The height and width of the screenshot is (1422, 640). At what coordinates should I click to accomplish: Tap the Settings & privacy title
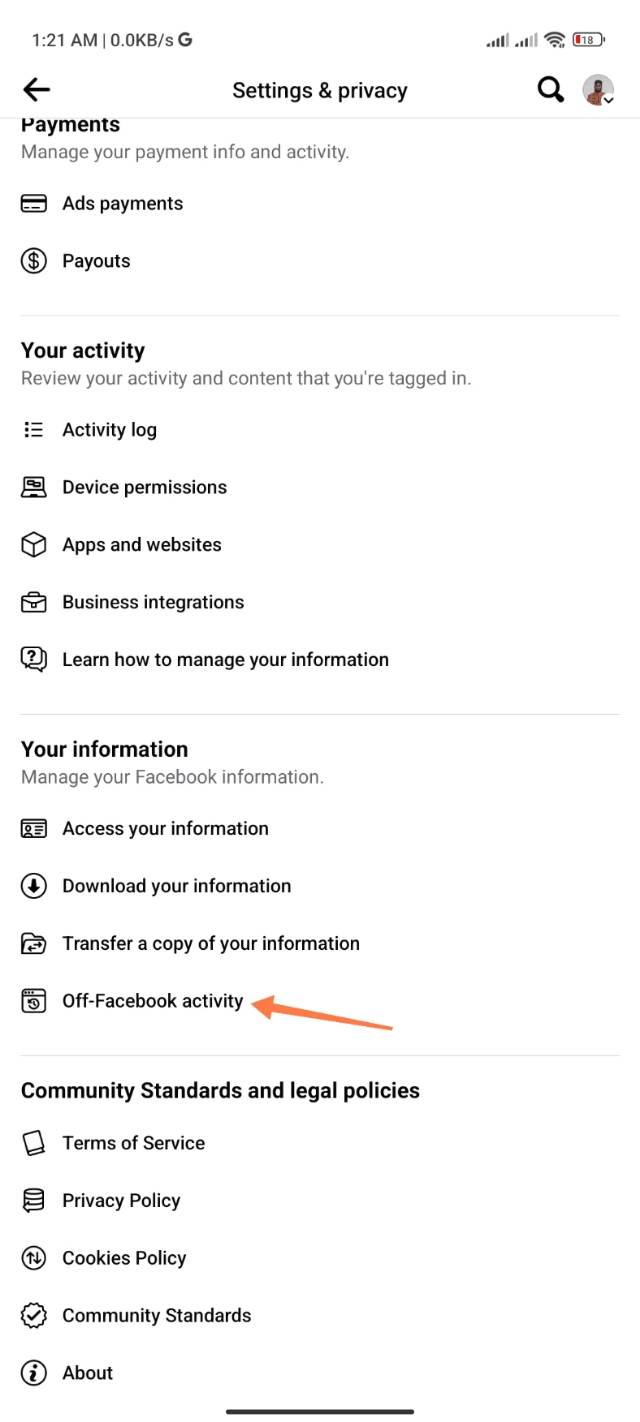tap(320, 90)
